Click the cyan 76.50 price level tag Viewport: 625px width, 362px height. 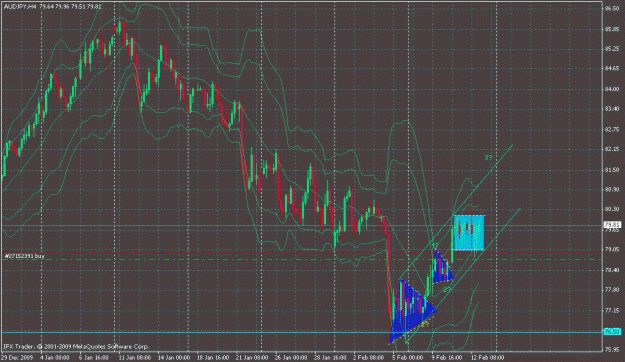tap(612, 331)
